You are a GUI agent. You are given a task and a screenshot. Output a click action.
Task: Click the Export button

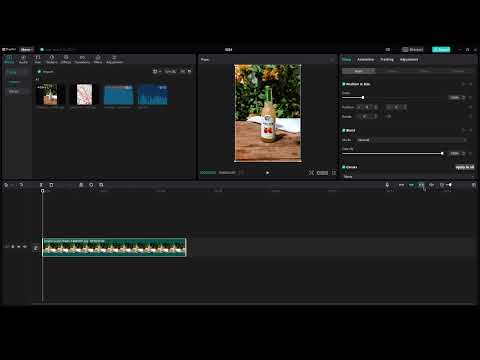pos(441,49)
